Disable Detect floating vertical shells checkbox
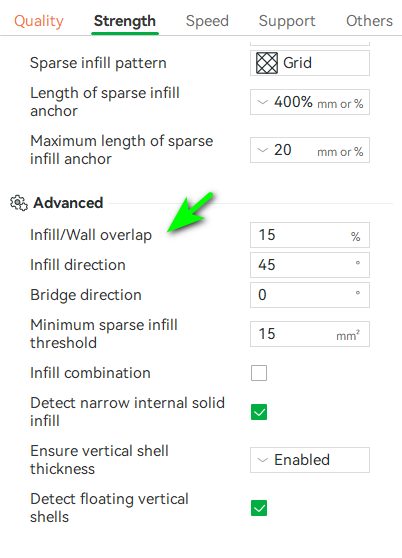The height and width of the screenshot is (558, 402). (259, 508)
